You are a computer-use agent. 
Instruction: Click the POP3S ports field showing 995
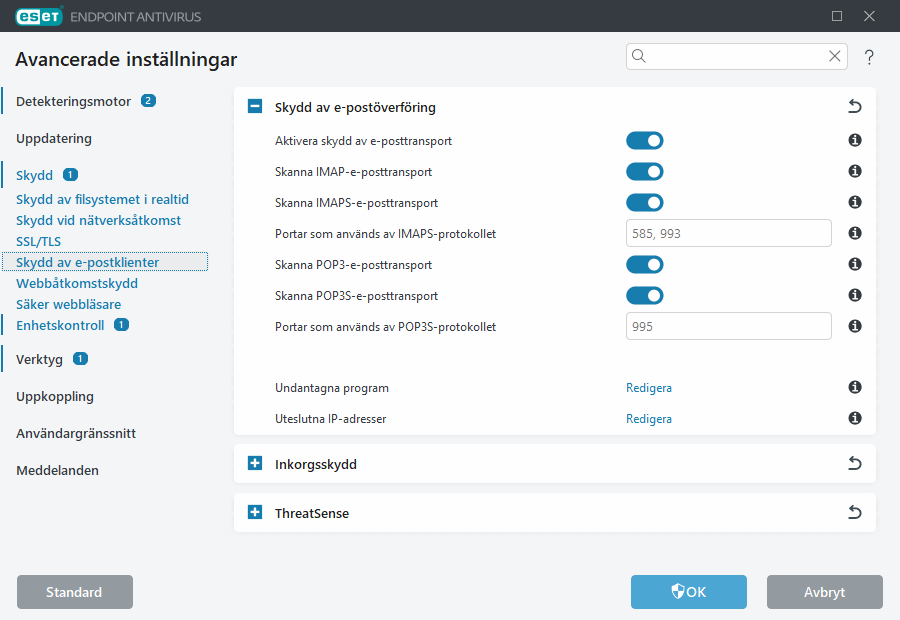pyautogui.click(x=728, y=325)
